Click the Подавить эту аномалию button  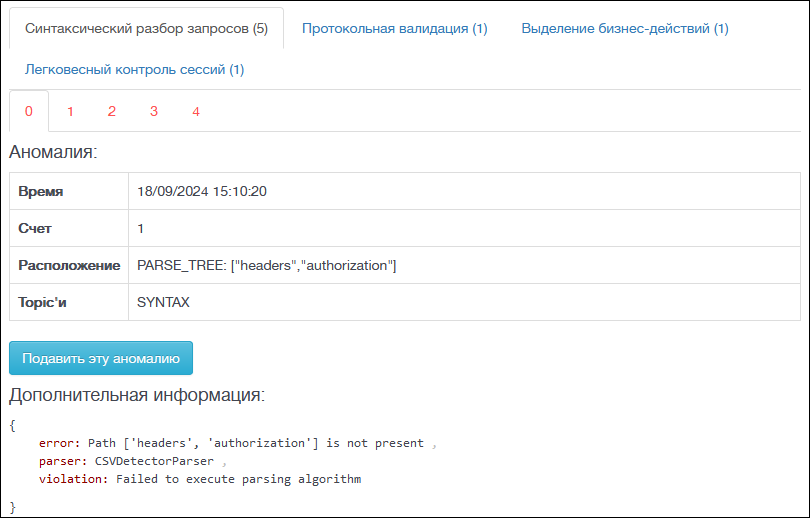pos(101,358)
